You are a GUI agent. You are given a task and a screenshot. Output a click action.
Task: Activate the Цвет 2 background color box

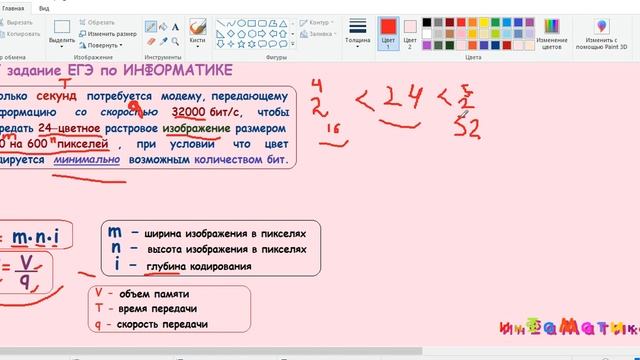410,33
